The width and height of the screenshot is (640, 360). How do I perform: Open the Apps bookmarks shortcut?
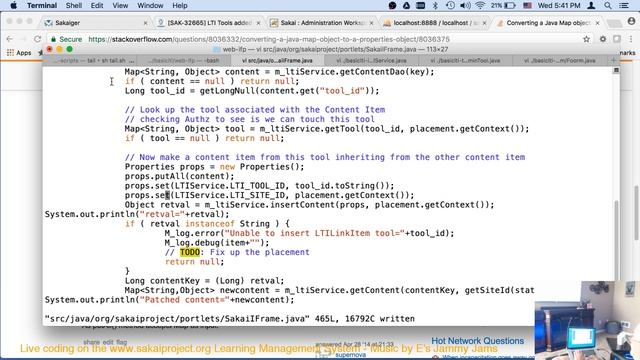(x=19, y=53)
